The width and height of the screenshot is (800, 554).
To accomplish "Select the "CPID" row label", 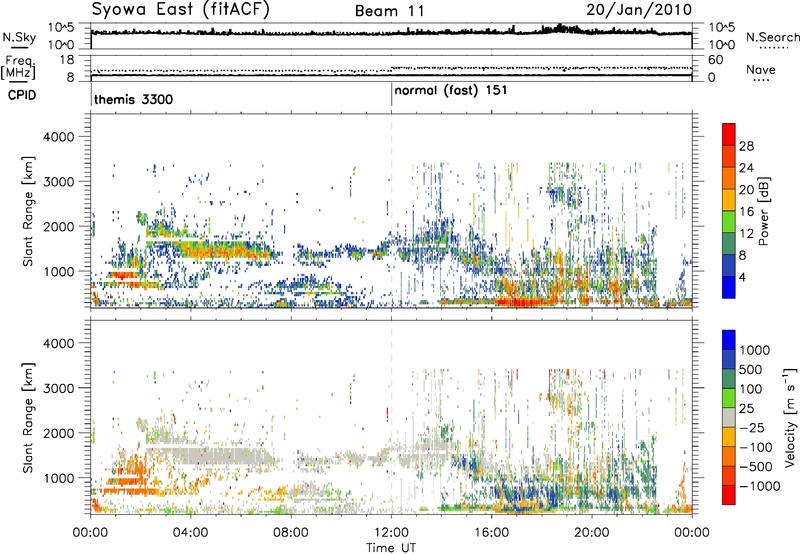I will point(22,95).
